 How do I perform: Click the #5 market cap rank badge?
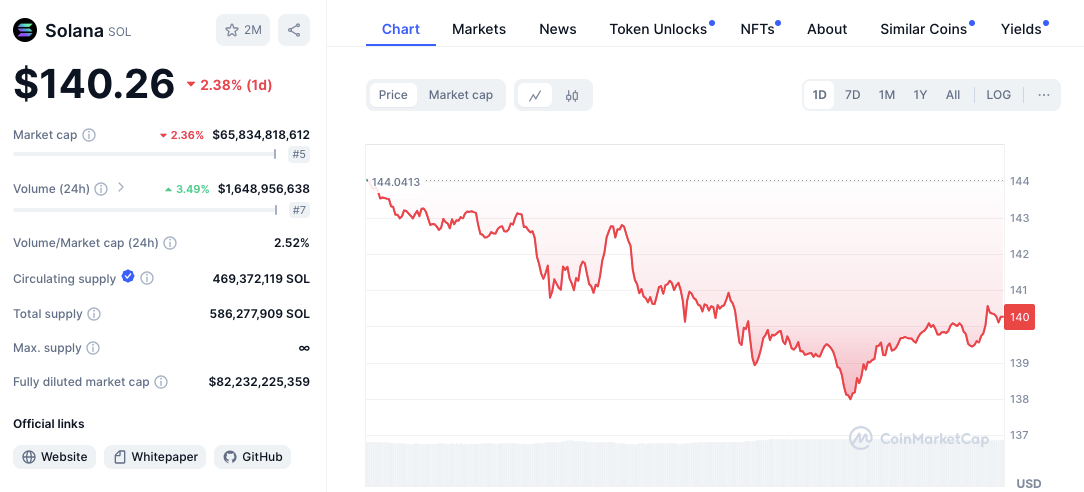(x=299, y=154)
